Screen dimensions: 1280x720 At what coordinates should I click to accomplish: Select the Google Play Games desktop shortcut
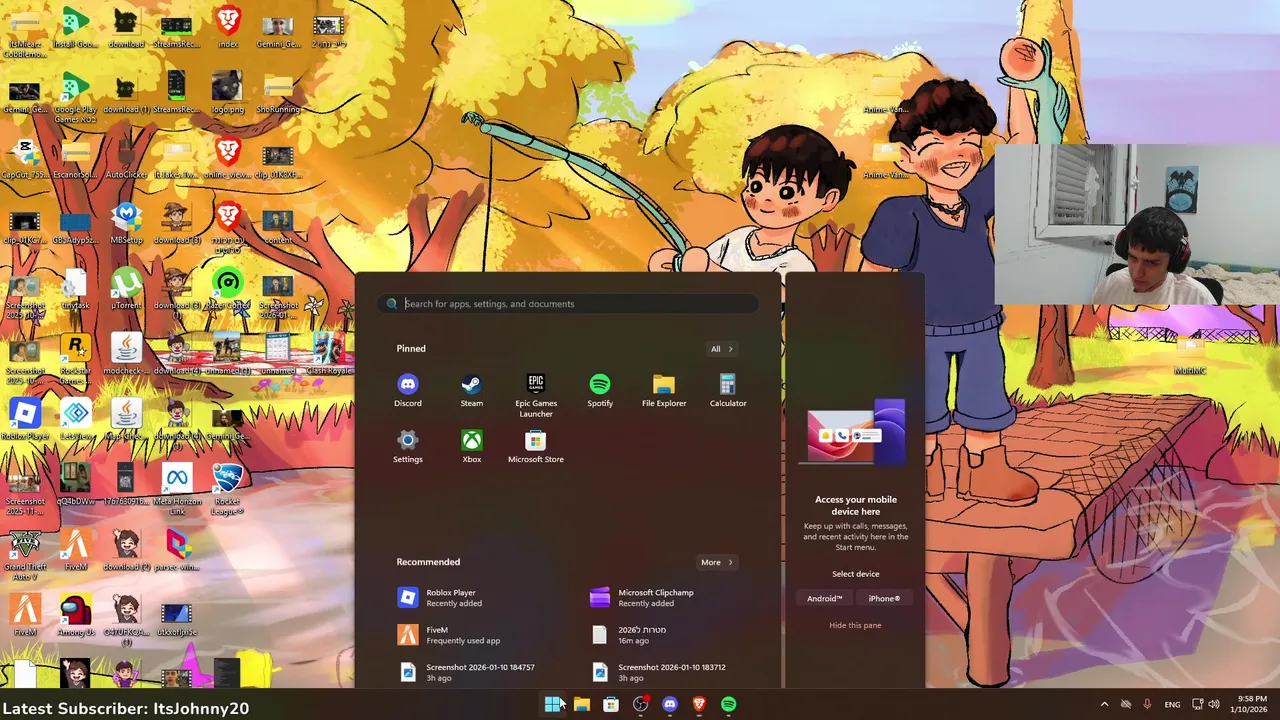76,96
